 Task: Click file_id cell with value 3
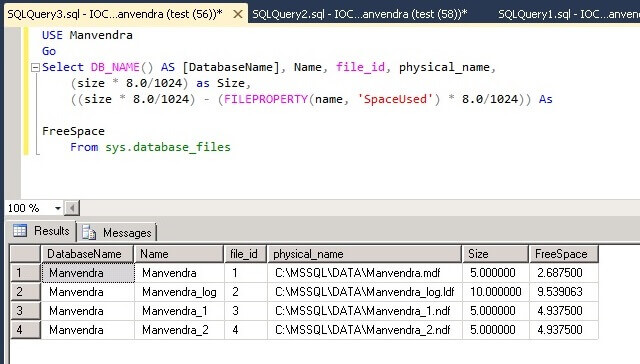click(246, 311)
